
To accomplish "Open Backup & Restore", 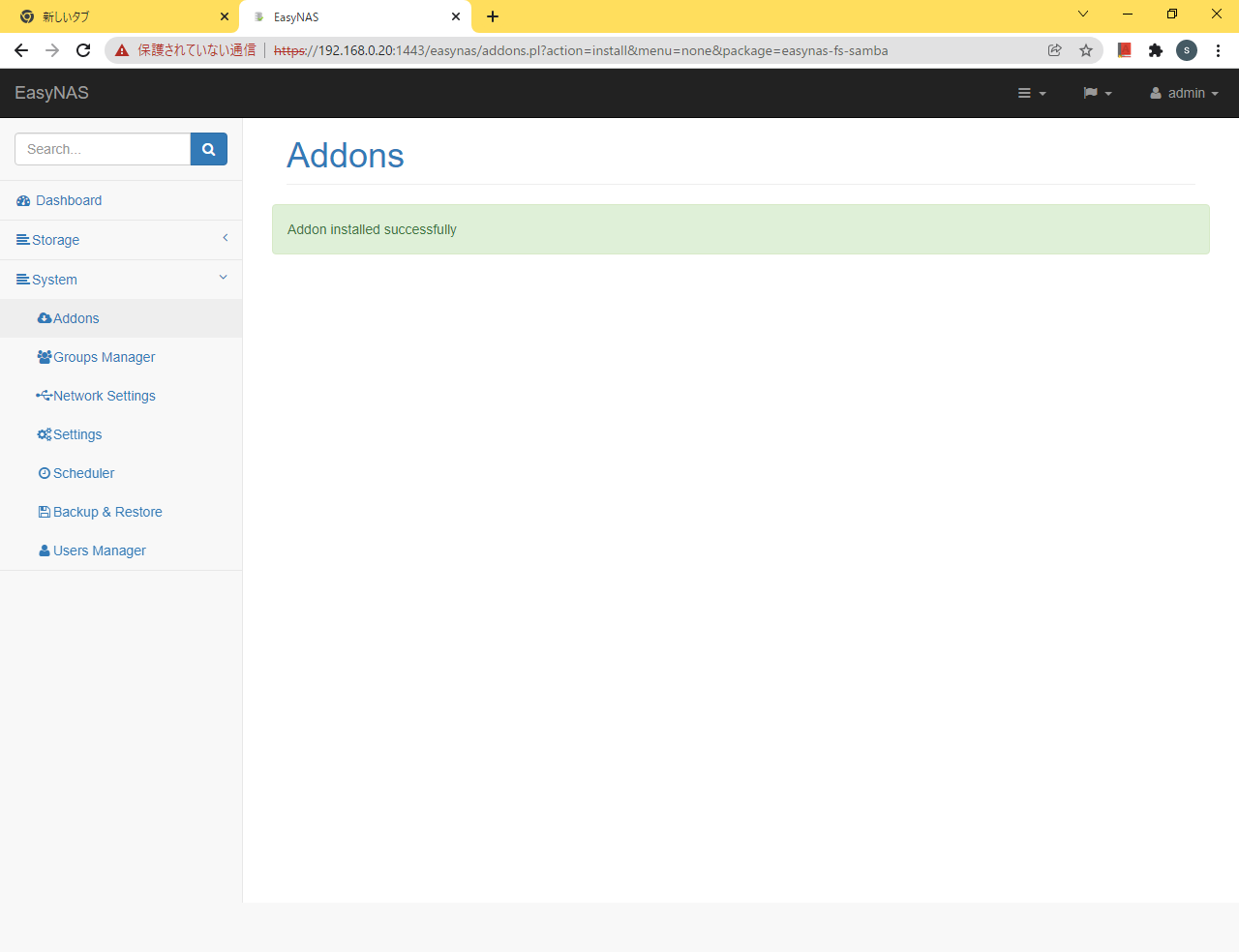I will tap(107, 512).
